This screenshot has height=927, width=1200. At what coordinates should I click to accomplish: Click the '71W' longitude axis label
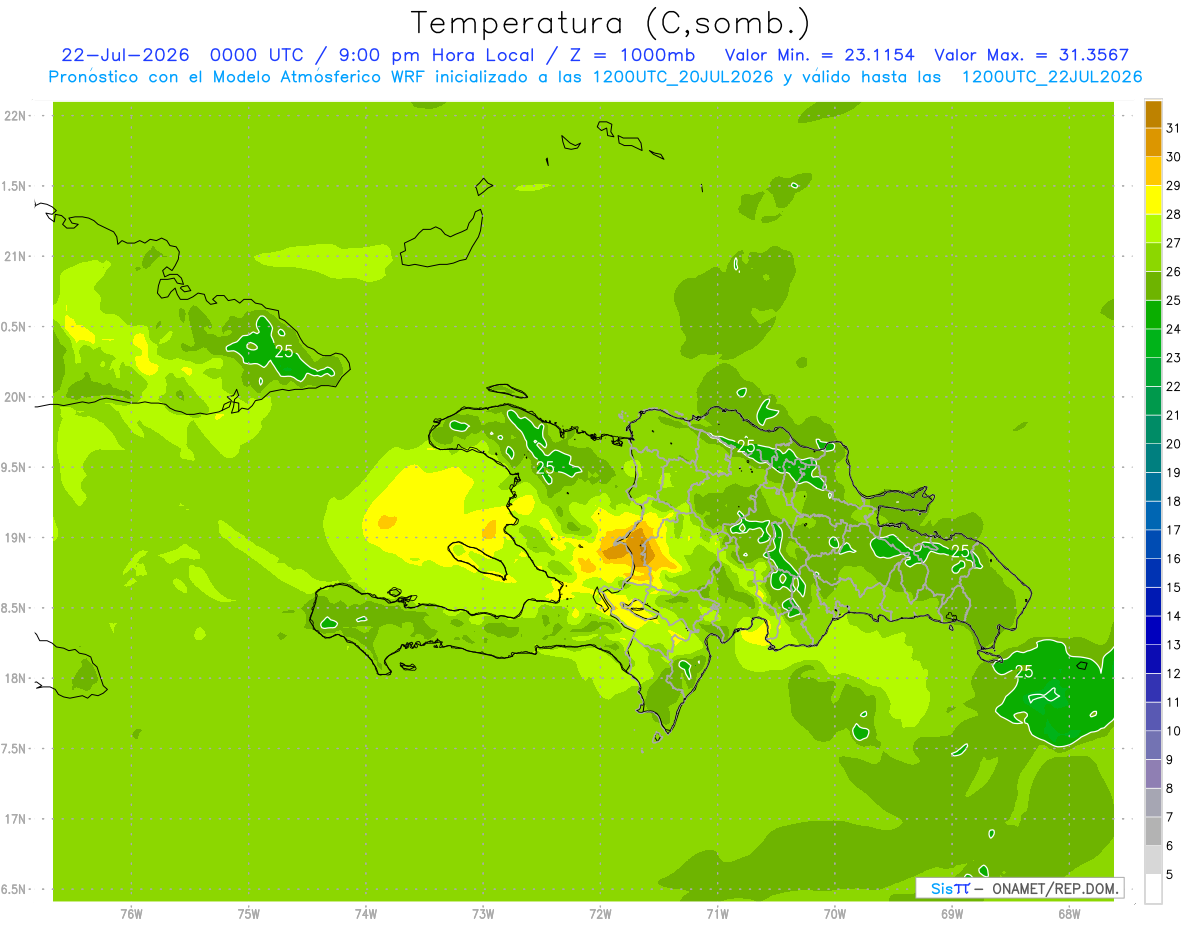[x=717, y=914]
